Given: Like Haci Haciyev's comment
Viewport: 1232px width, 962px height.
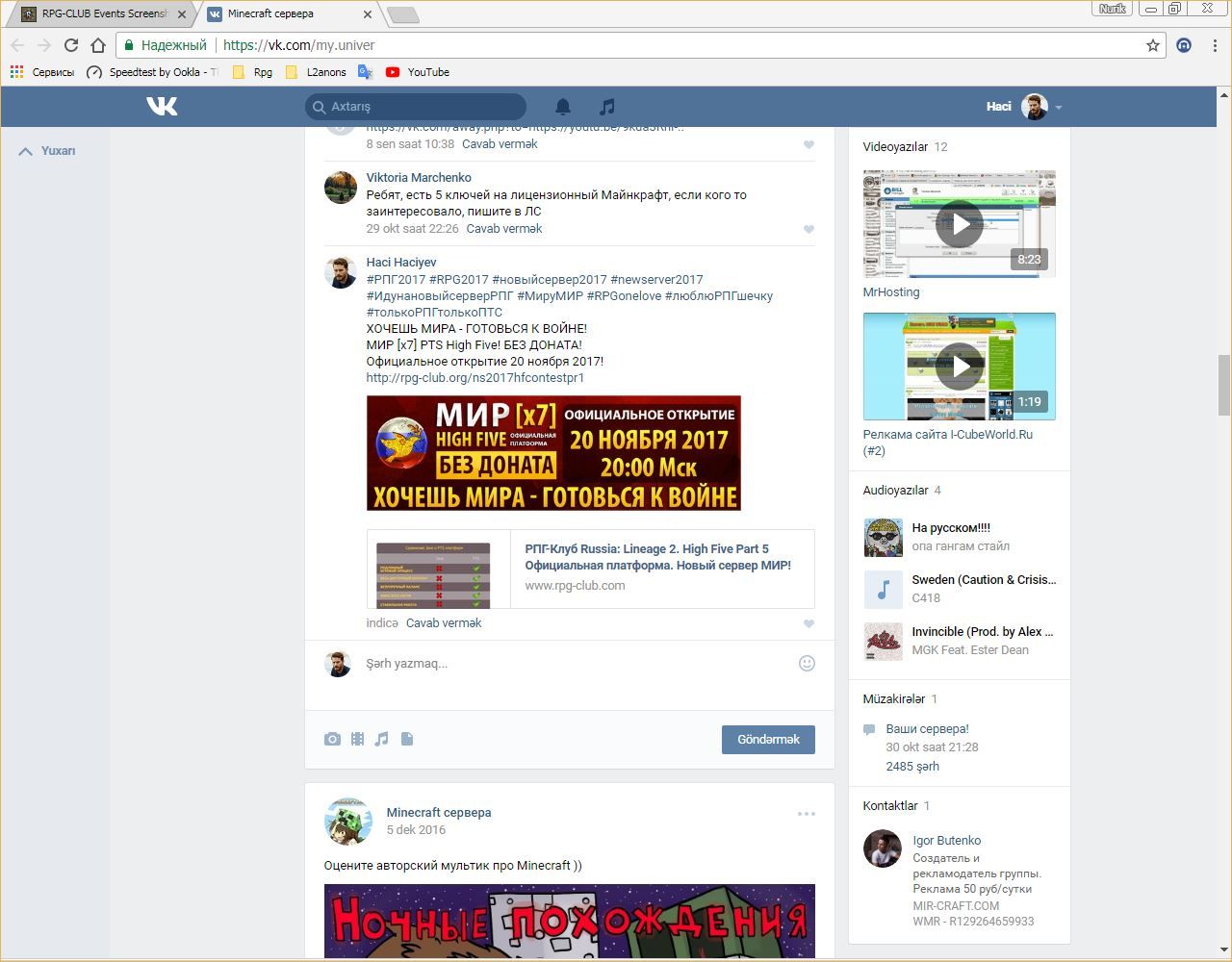Looking at the screenshot, I should tap(808, 623).
